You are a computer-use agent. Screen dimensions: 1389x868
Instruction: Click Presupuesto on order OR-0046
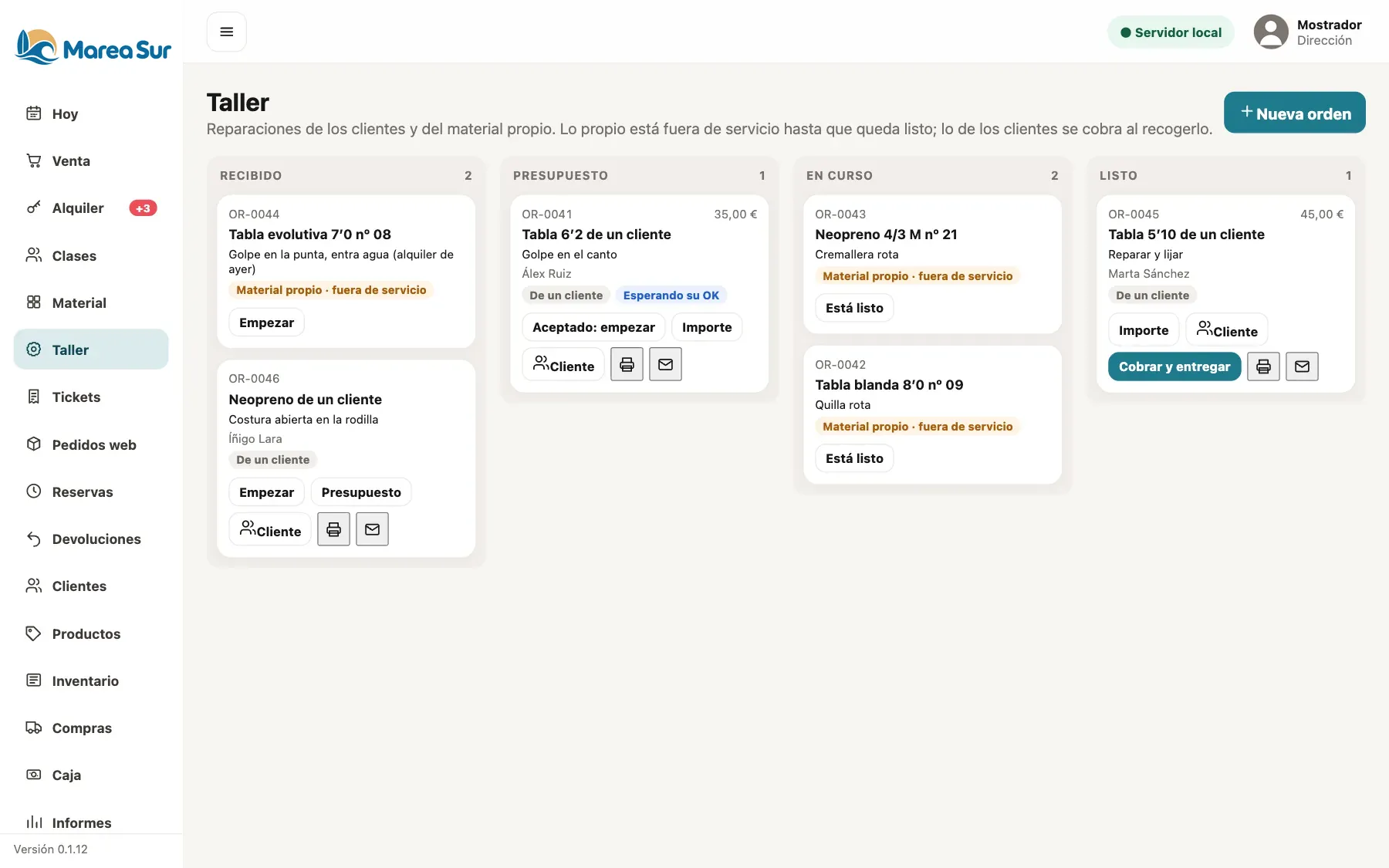(361, 492)
